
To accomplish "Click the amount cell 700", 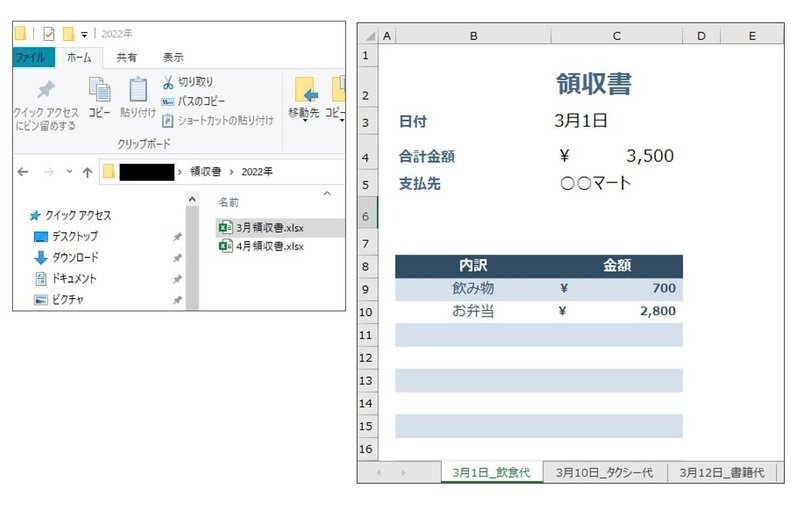I will [617, 289].
